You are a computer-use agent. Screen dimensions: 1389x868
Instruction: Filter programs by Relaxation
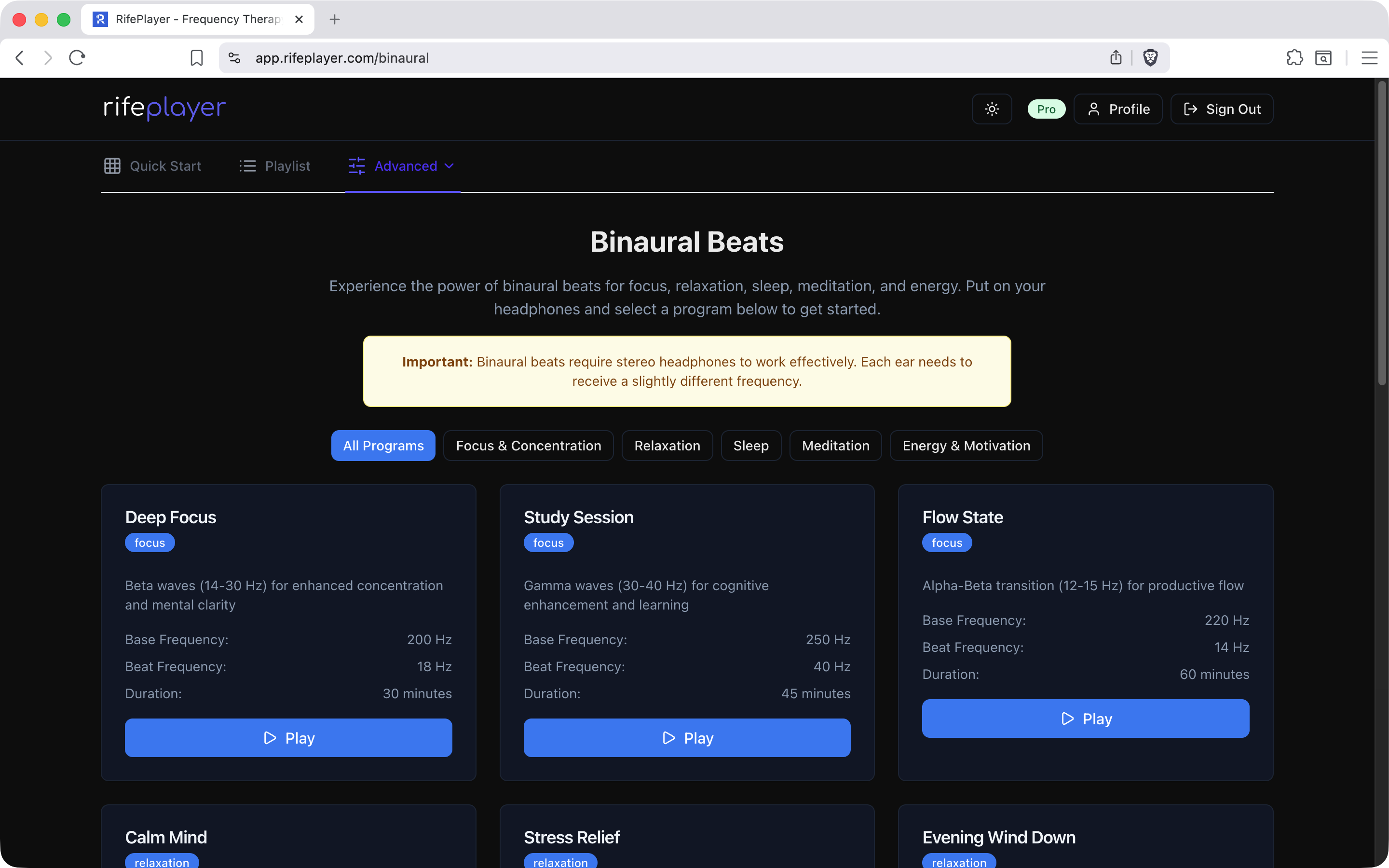pyautogui.click(x=667, y=446)
